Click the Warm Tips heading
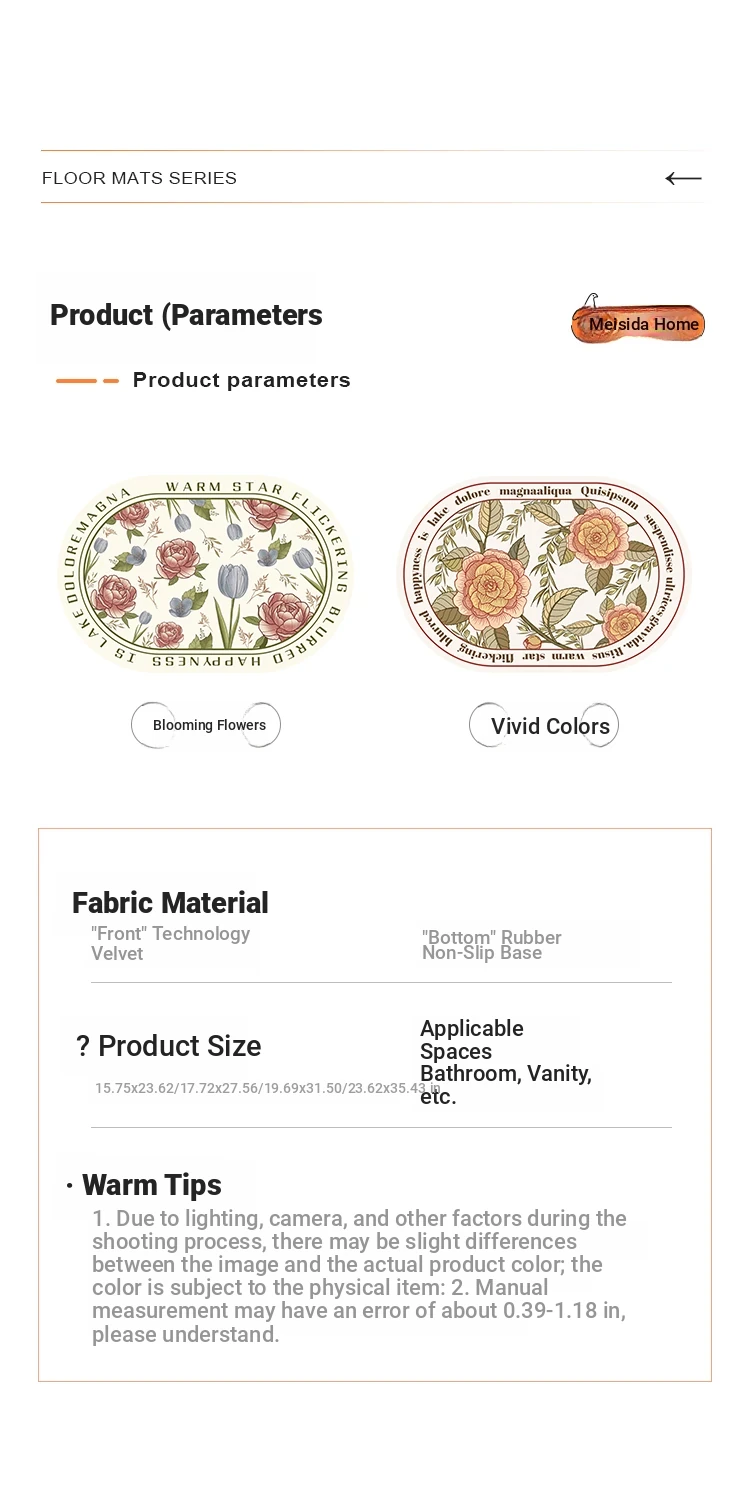The width and height of the screenshot is (750, 1495). 152,1185
